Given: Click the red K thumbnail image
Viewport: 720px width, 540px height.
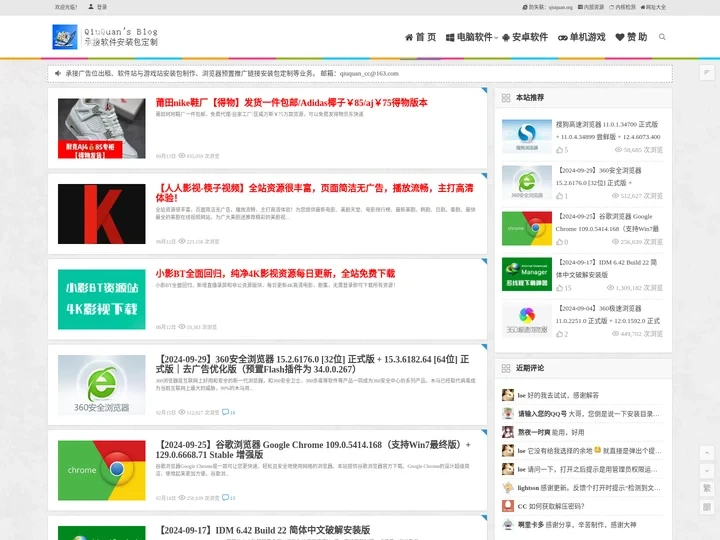Looking at the screenshot, I should 101,214.
